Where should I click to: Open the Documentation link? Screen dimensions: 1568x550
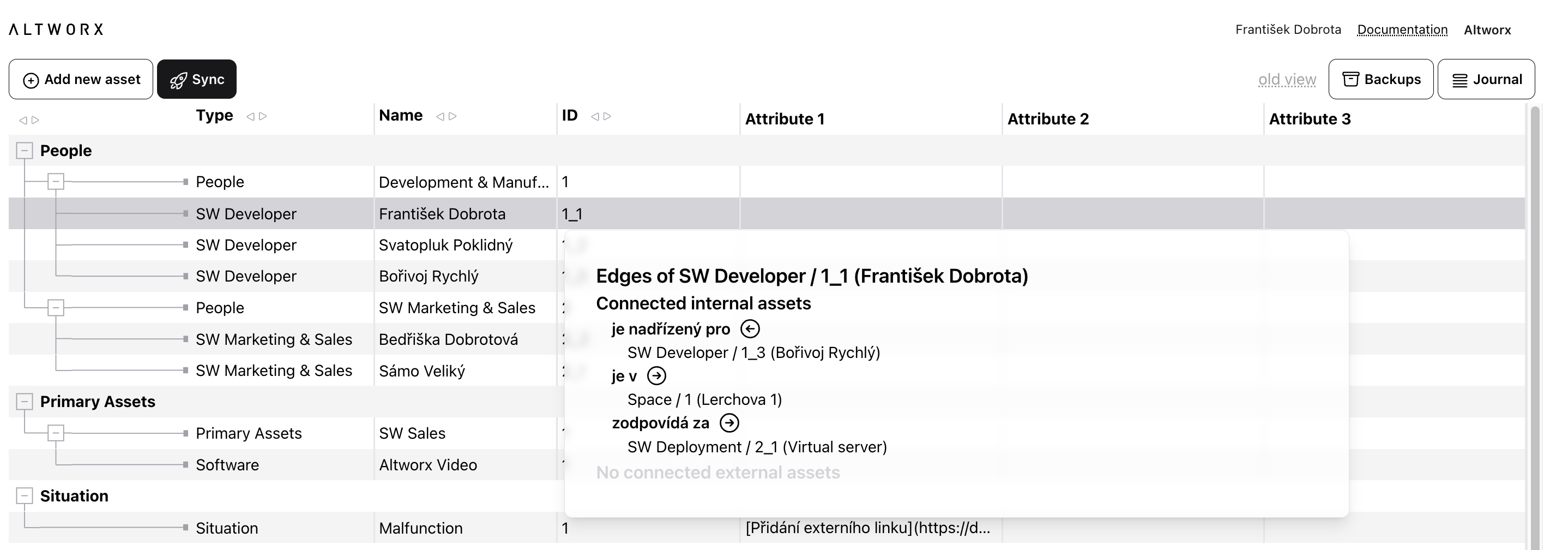[x=1402, y=30]
